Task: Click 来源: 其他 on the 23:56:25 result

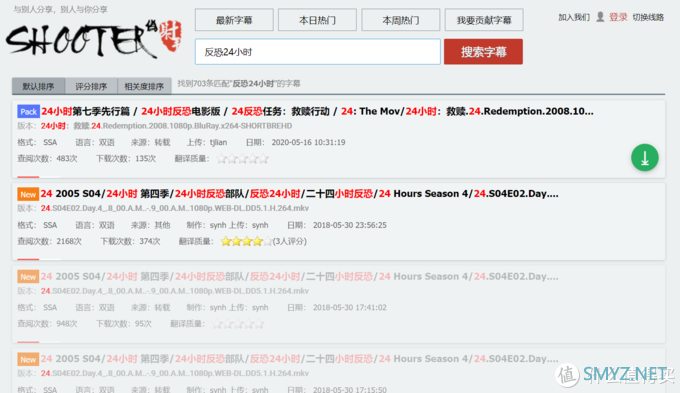Action: pyautogui.click(x=150, y=225)
